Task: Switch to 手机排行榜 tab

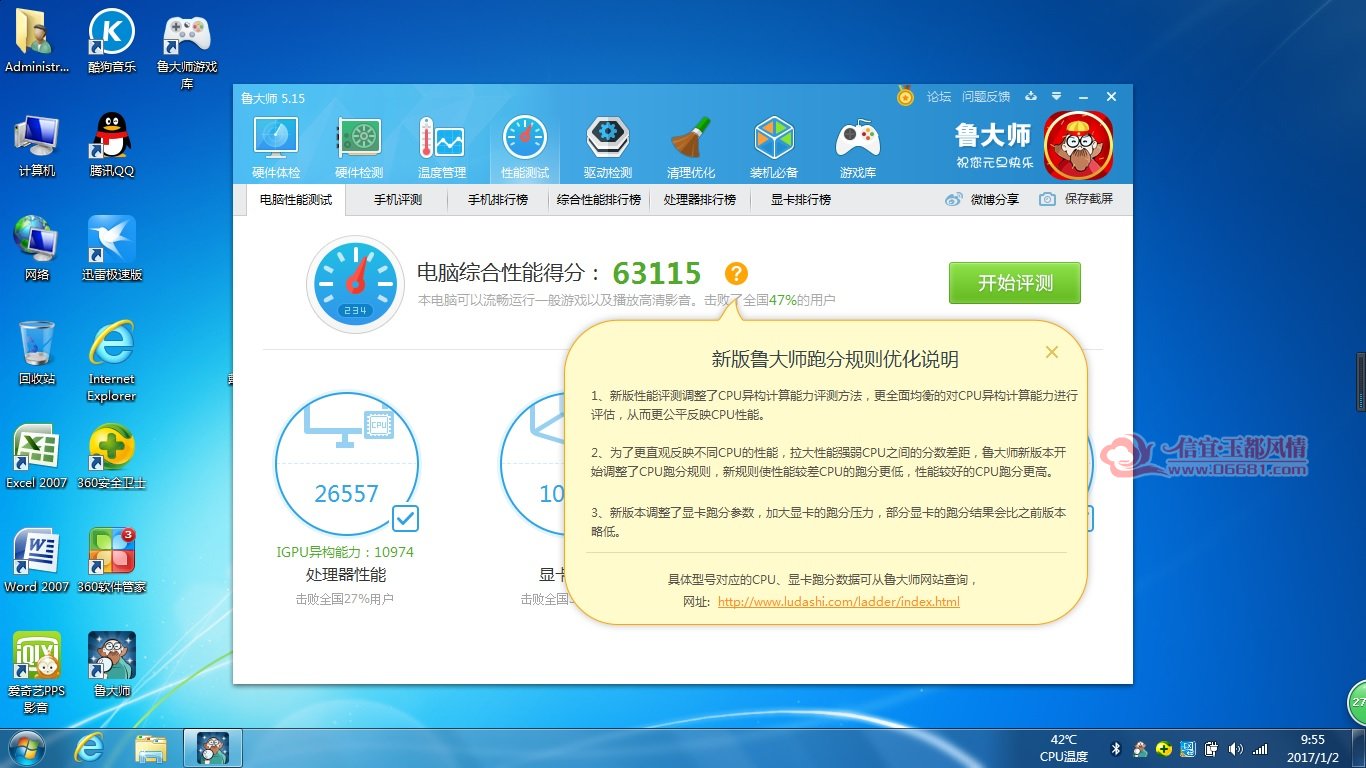Action: [498, 200]
